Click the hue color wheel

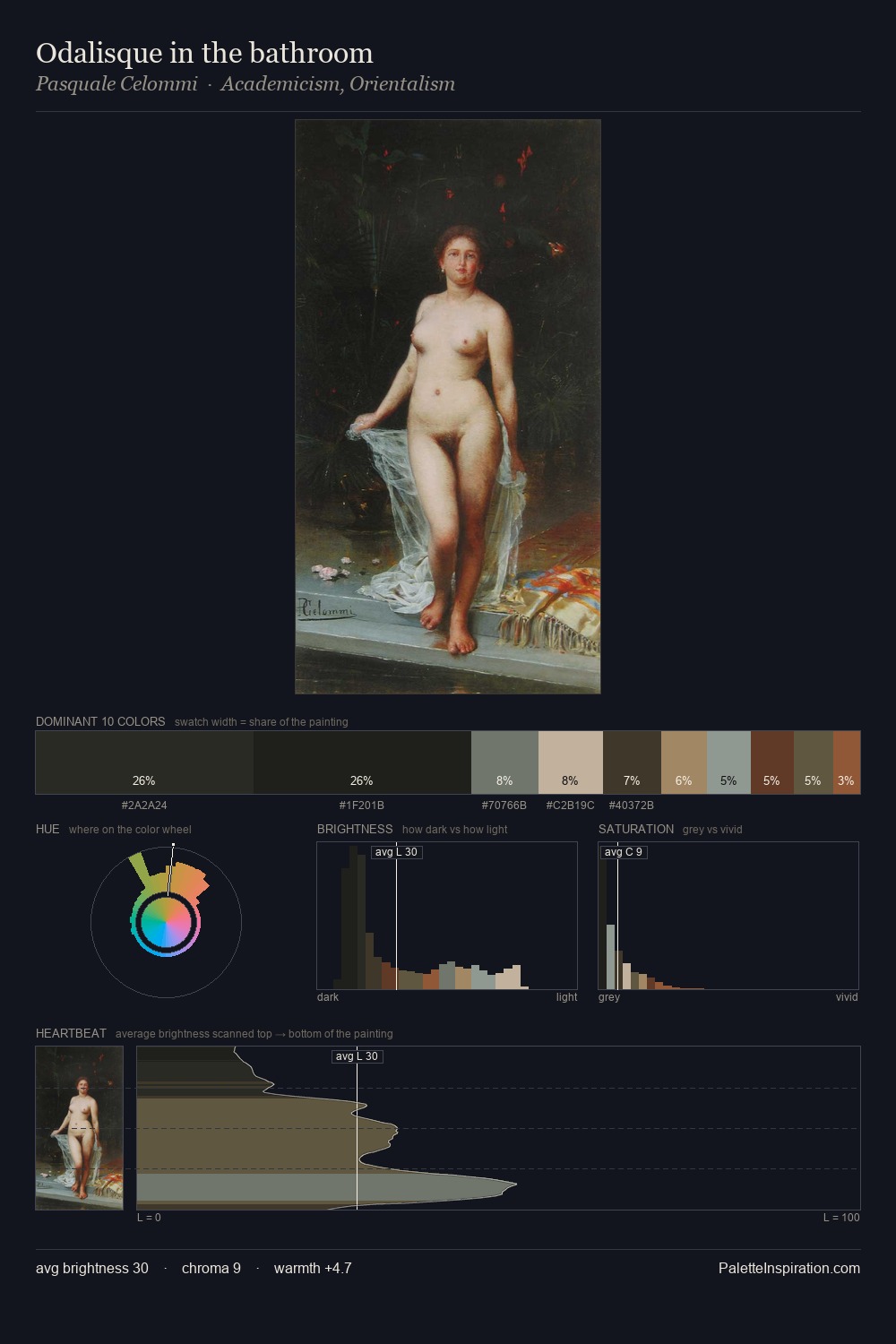166,922
